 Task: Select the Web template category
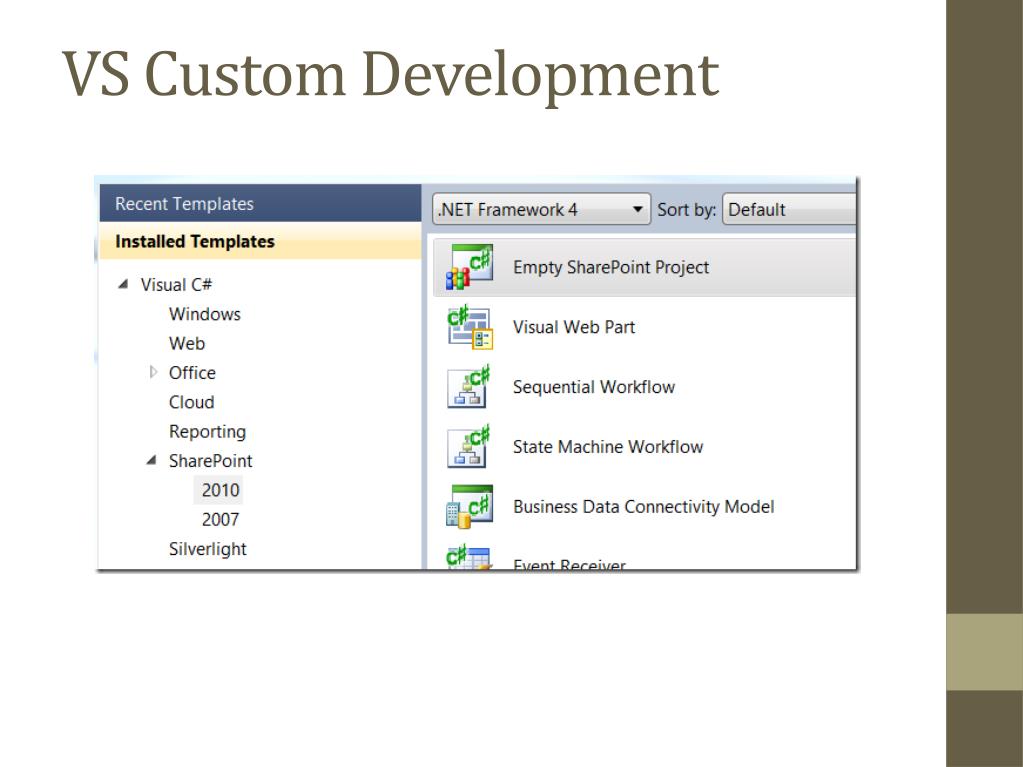point(187,344)
